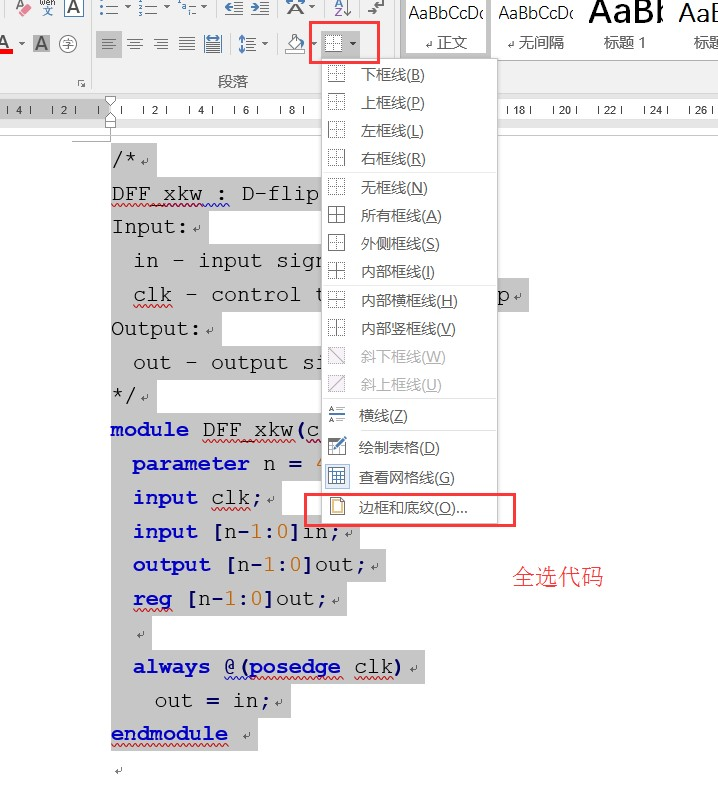Click the numbered list icon
The width and height of the screenshot is (718, 811).
tap(147, 7)
